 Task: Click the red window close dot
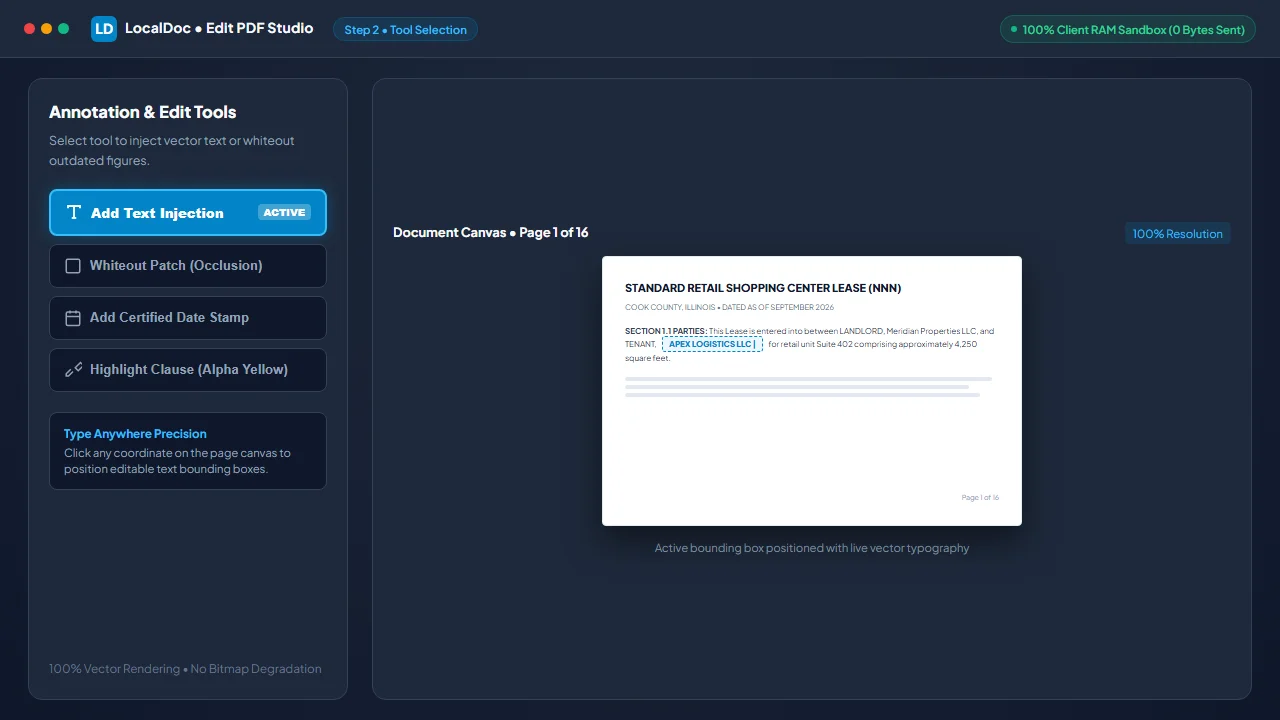(29, 29)
